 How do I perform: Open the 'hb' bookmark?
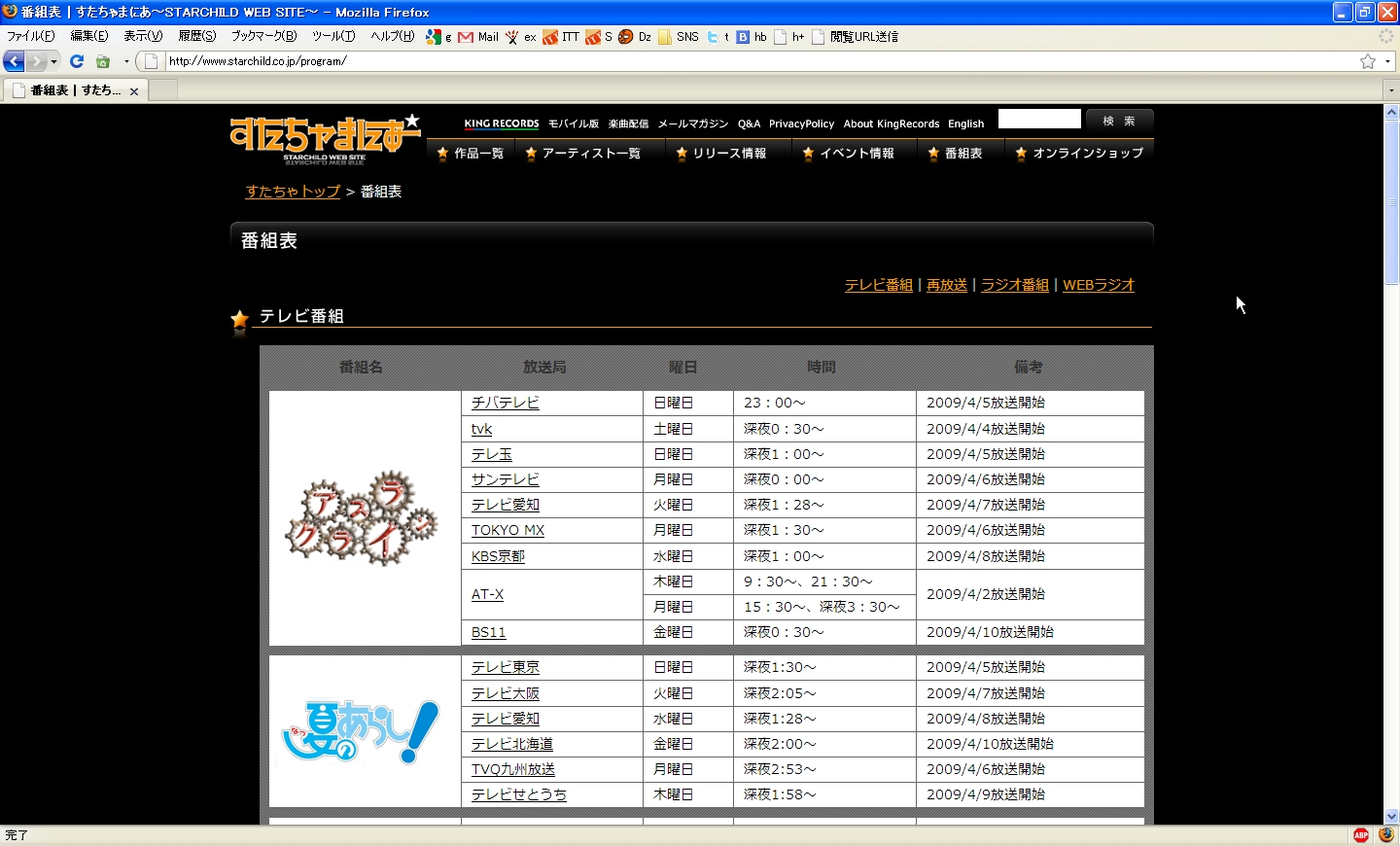point(752,37)
